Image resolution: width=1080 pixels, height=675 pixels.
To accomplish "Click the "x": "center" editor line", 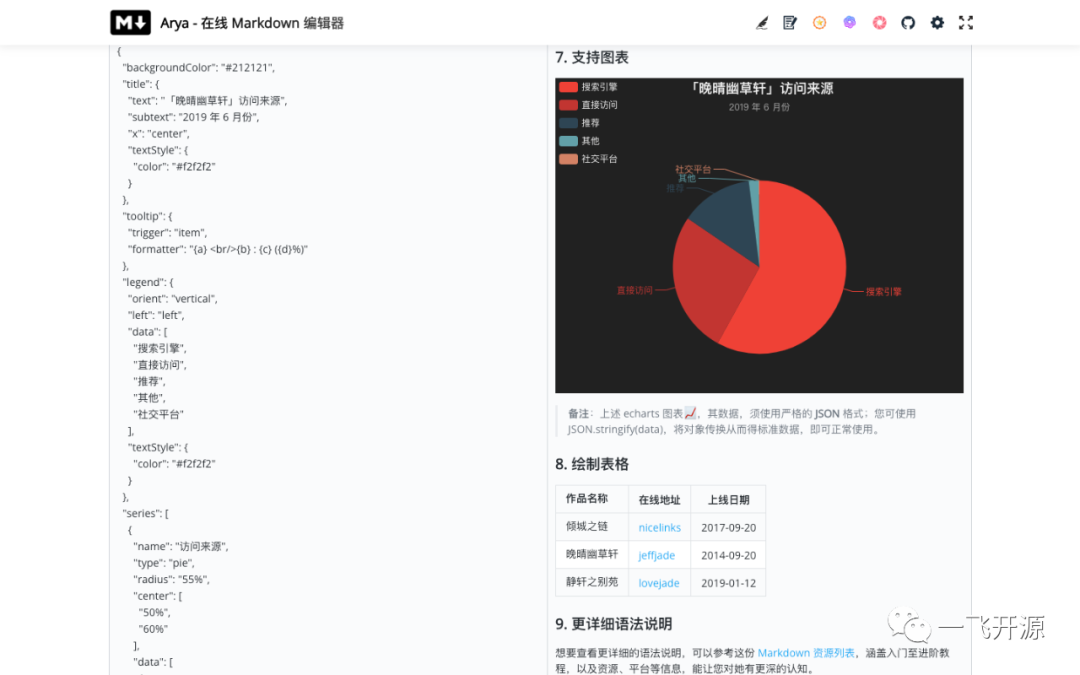I will point(158,134).
